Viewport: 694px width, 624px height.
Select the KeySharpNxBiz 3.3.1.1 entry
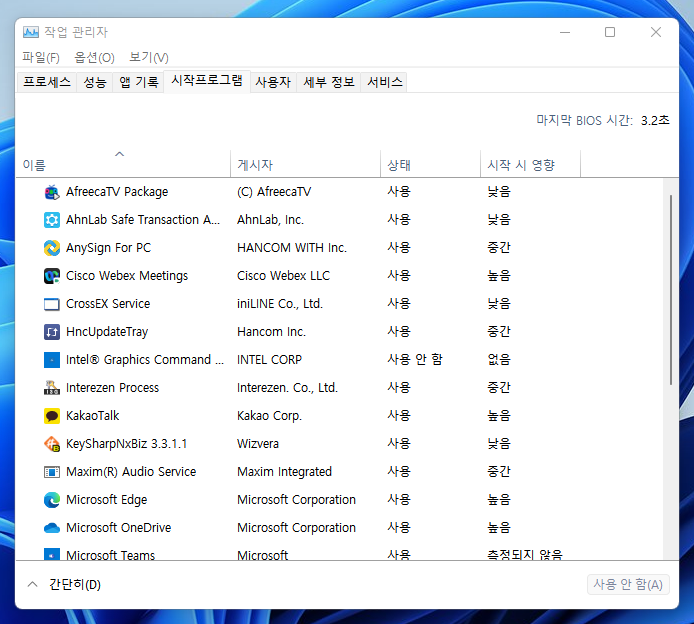pos(127,444)
